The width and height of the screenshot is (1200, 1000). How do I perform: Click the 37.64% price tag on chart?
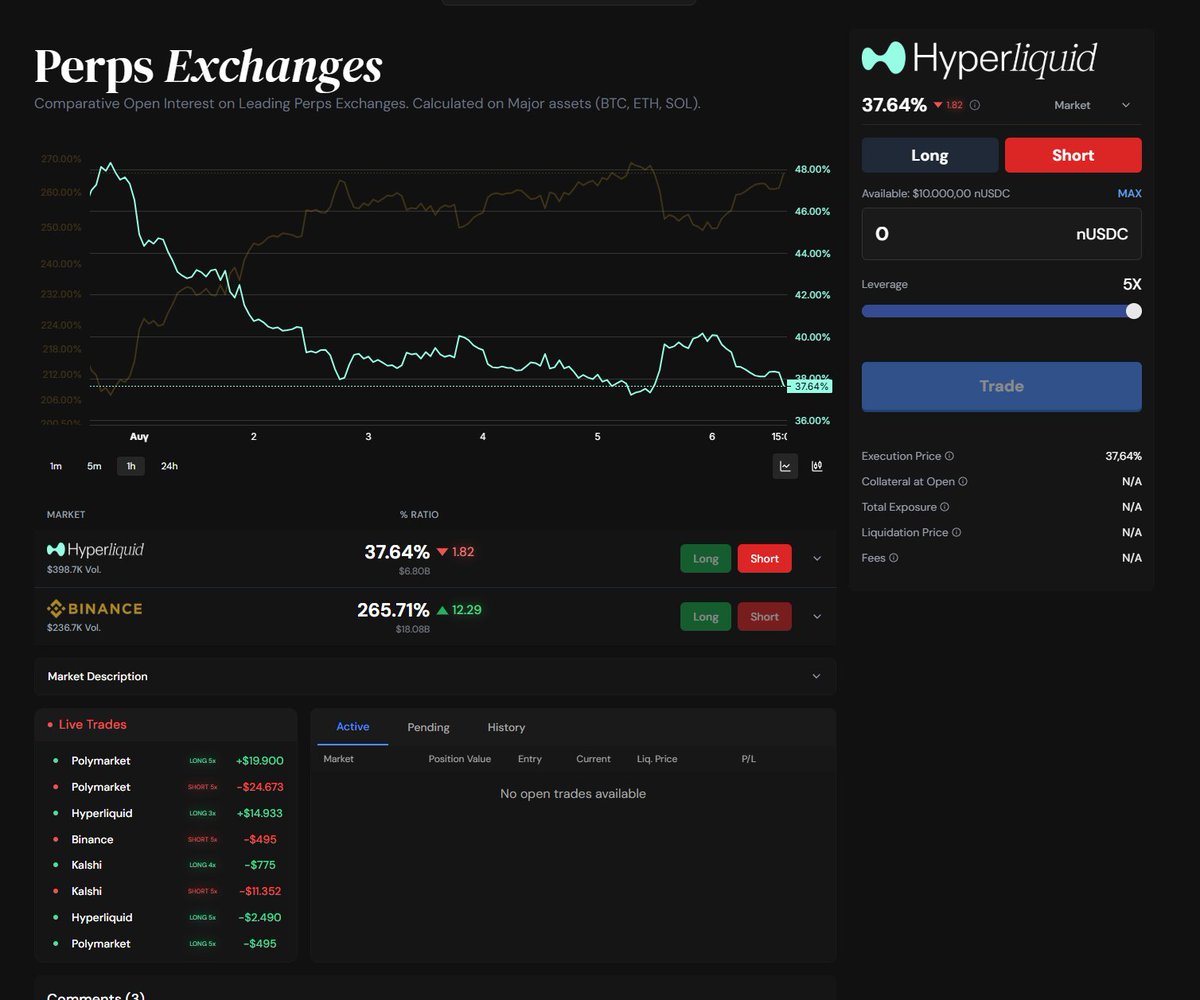(x=810, y=386)
